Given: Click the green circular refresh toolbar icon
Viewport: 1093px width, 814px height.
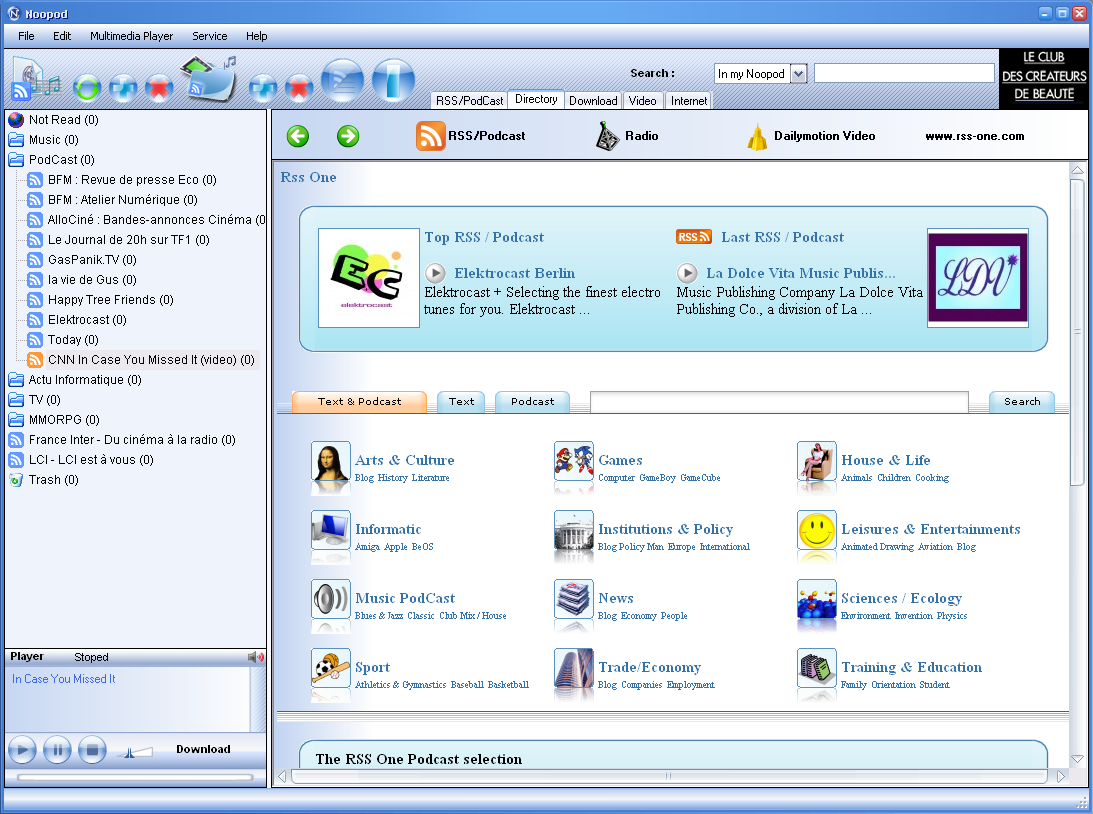Looking at the screenshot, I should pyautogui.click(x=88, y=88).
